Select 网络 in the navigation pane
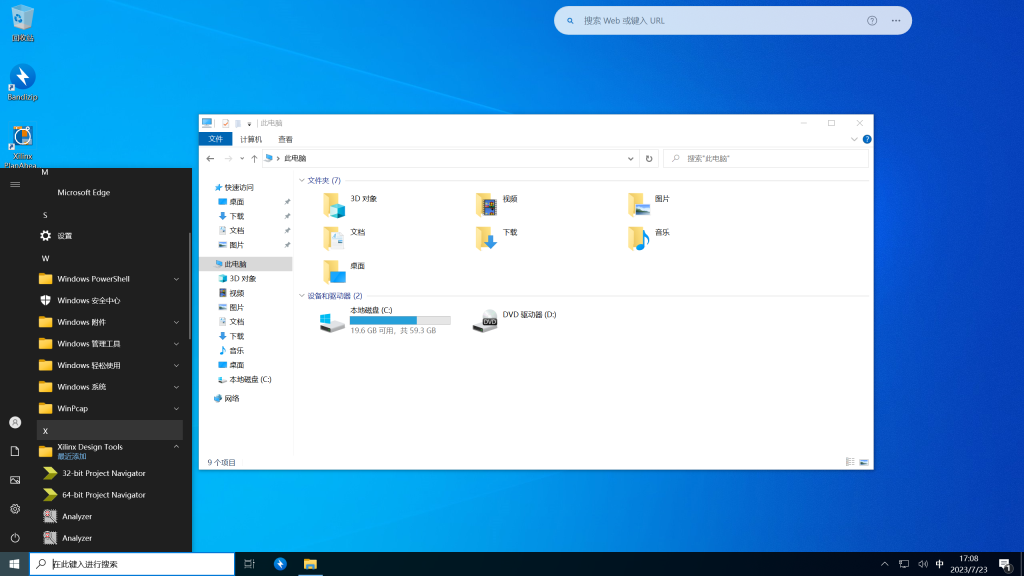This screenshot has width=1024, height=576. point(231,398)
